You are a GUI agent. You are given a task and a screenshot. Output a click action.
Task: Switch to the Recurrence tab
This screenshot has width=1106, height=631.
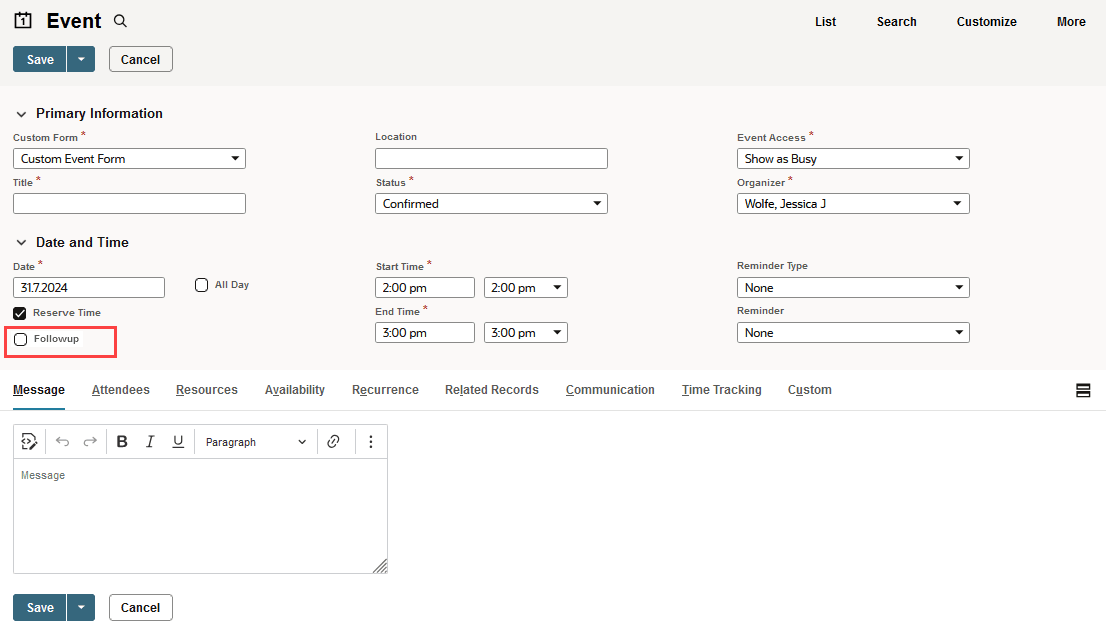pos(385,390)
